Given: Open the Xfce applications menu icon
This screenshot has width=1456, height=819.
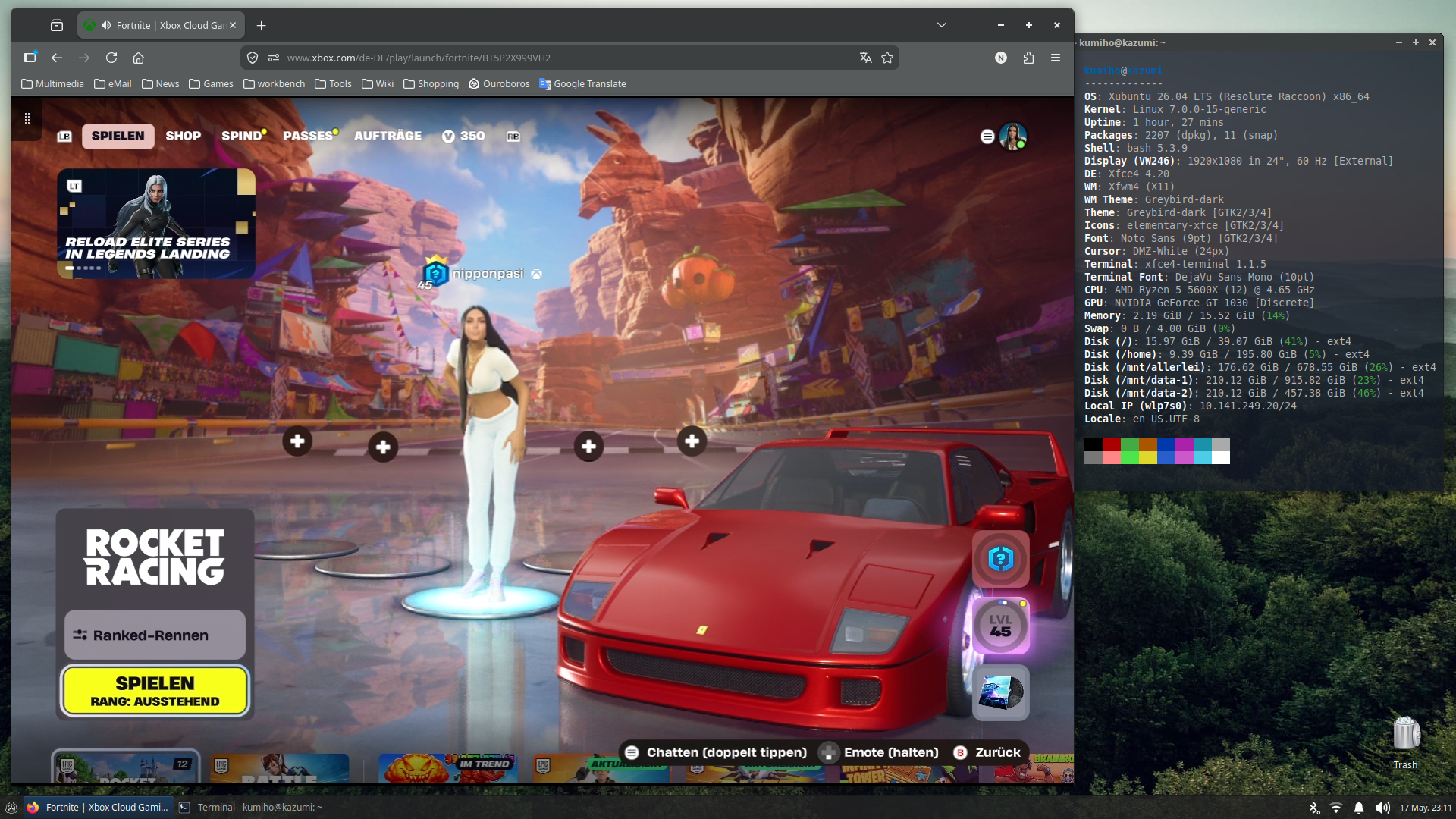Looking at the screenshot, I should pos(11,807).
